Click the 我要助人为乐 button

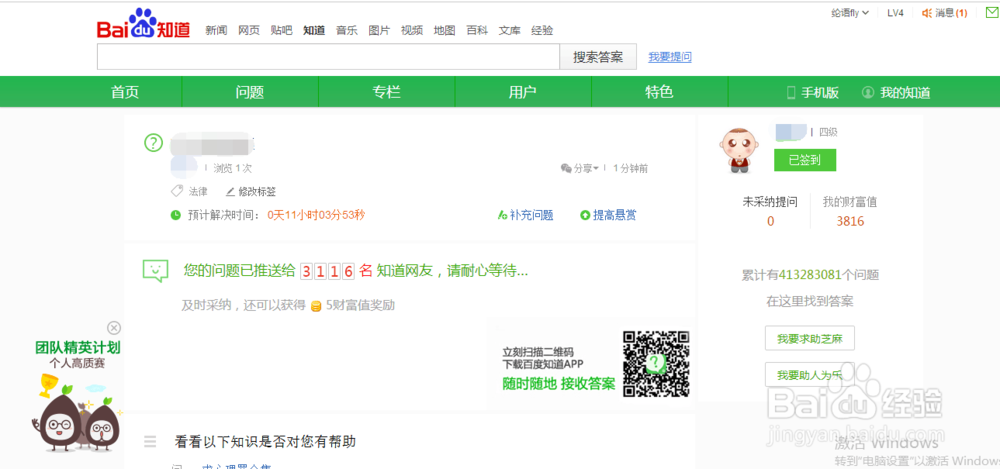(x=809, y=375)
